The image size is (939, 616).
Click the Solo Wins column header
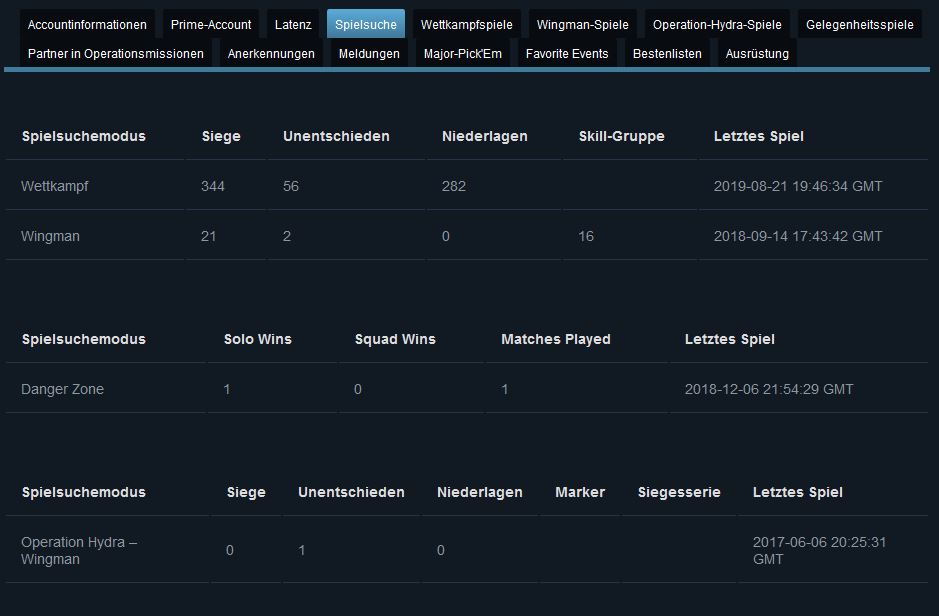(258, 339)
